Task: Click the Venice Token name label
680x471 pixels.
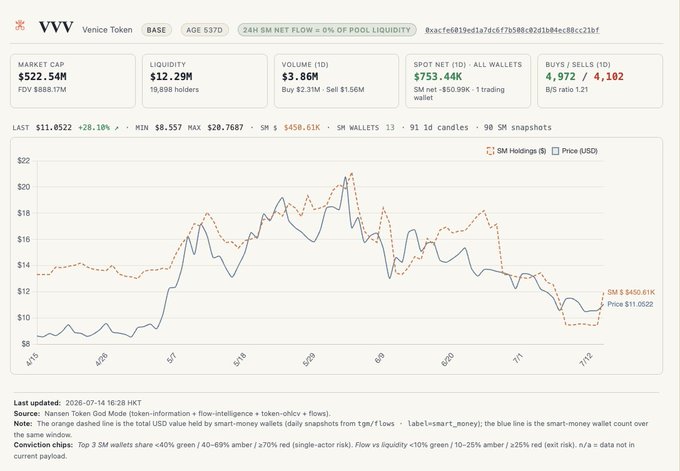Action: [107, 30]
